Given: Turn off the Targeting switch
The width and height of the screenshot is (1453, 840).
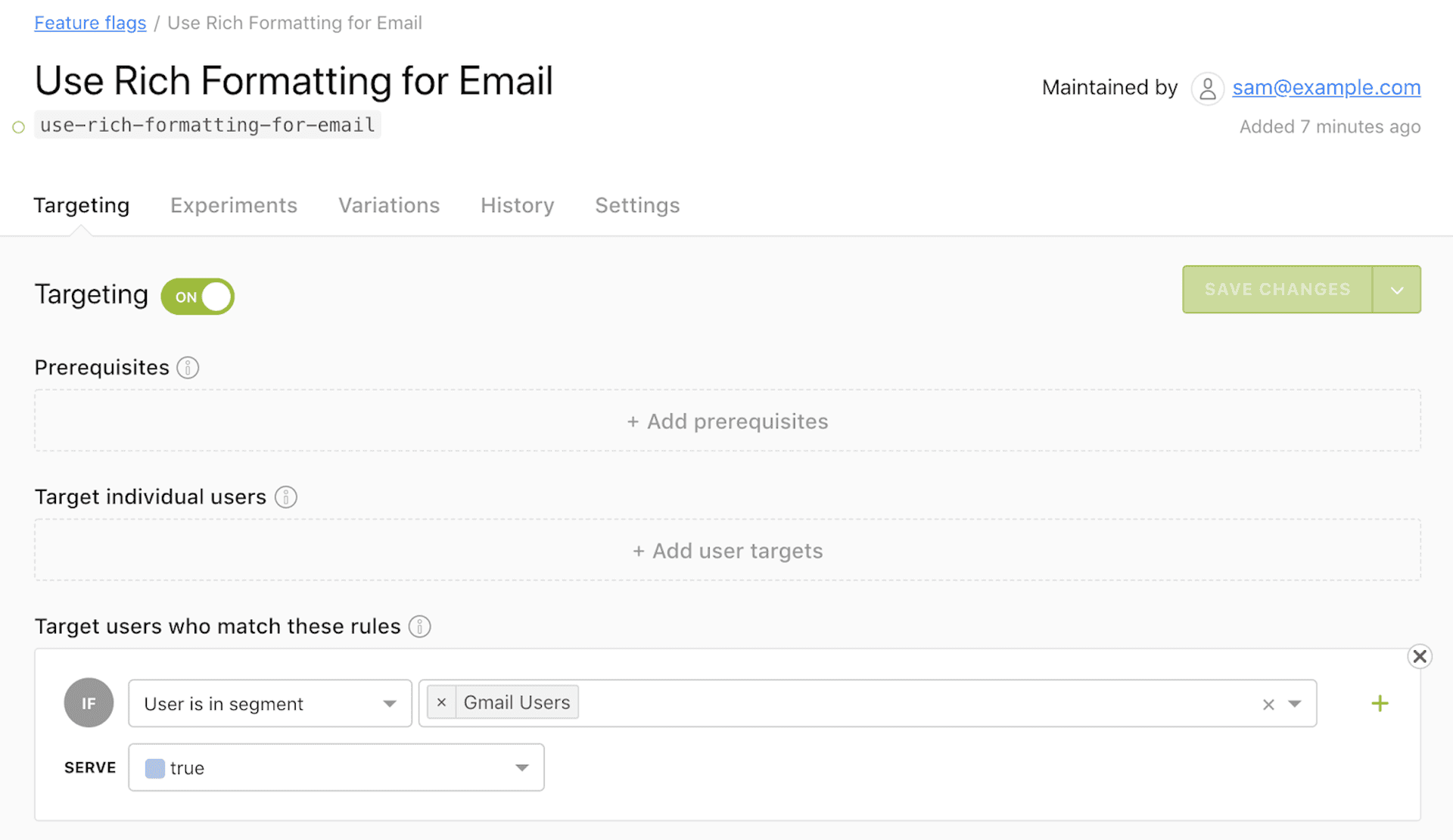Looking at the screenshot, I should coord(197,296).
